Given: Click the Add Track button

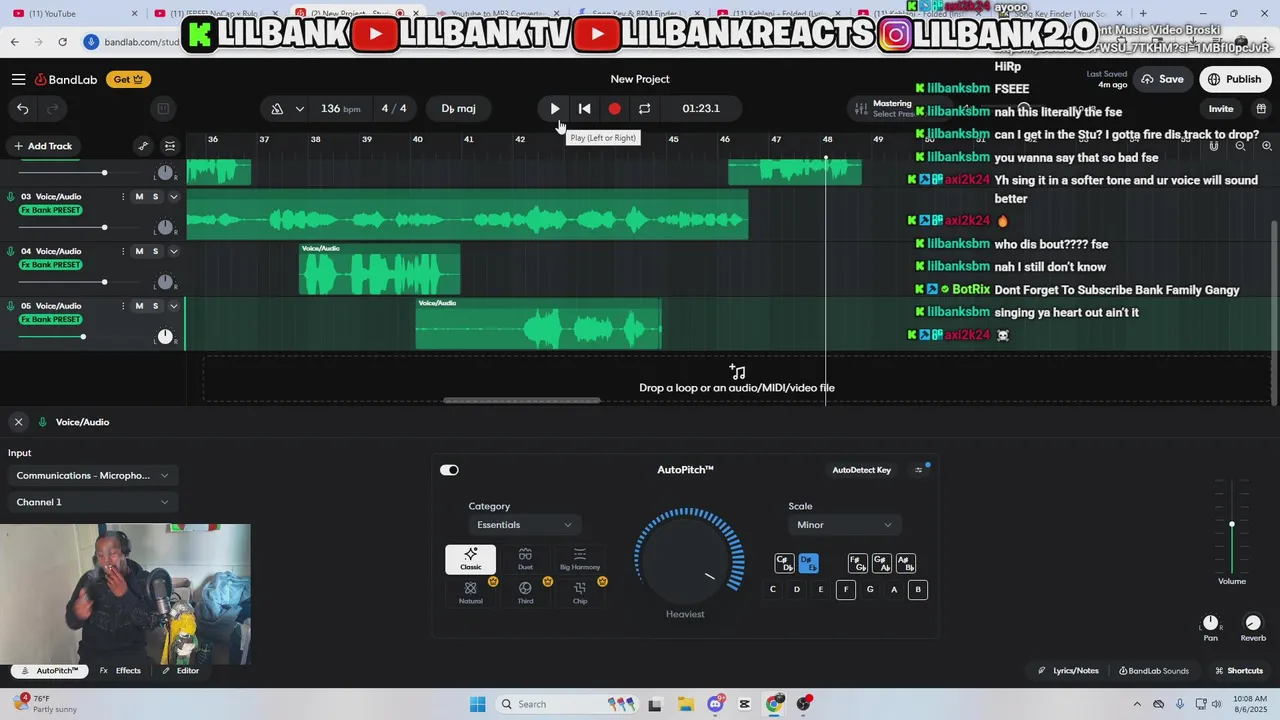Looking at the screenshot, I should pos(43,146).
